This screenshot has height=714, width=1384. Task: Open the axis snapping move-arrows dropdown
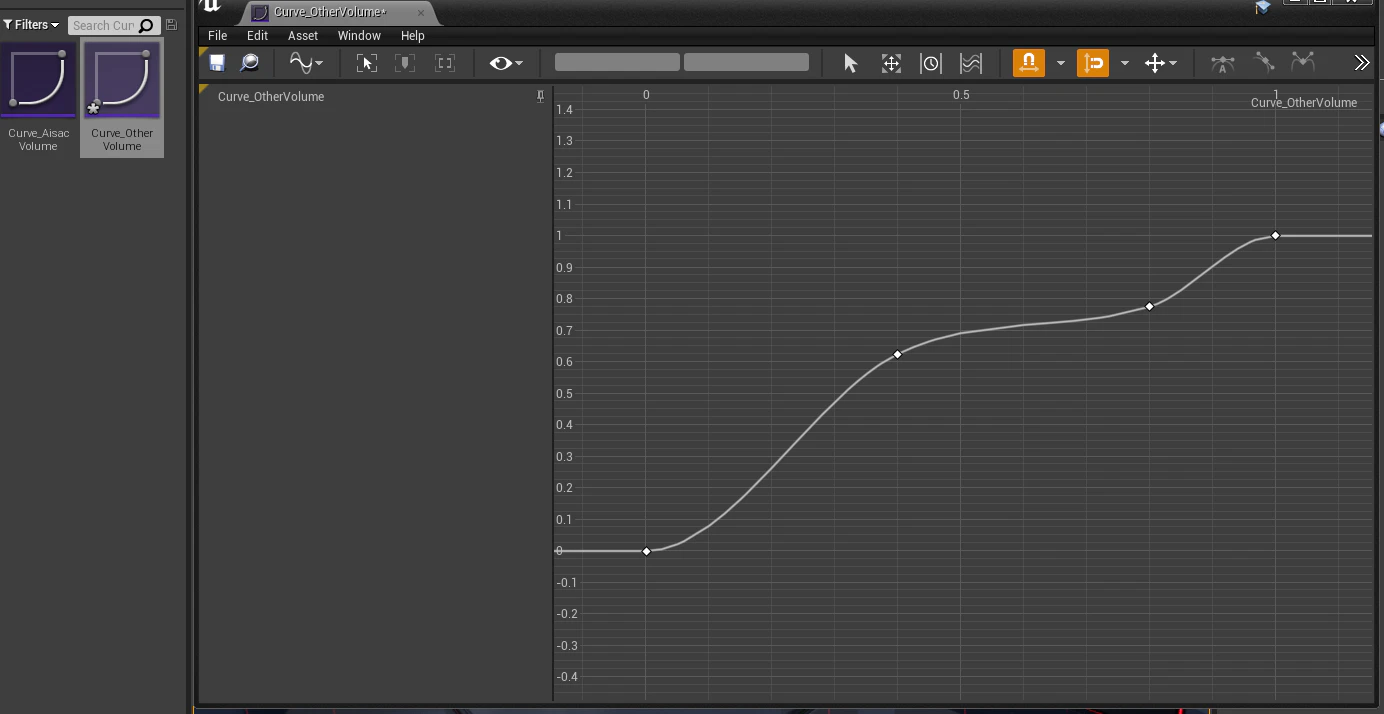(1160, 63)
